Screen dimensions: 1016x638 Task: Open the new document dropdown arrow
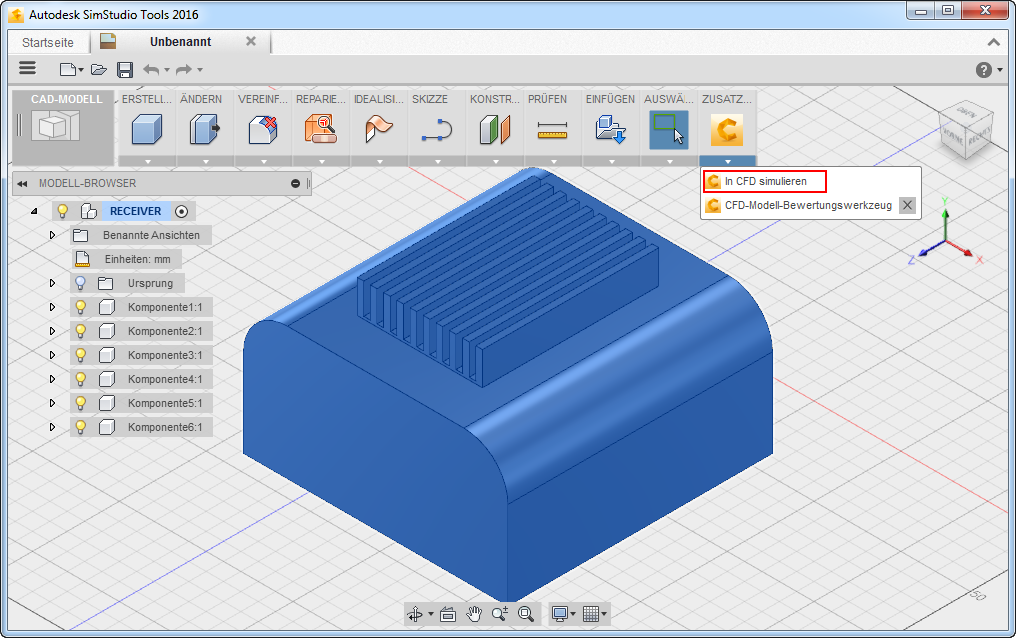pos(81,70)
